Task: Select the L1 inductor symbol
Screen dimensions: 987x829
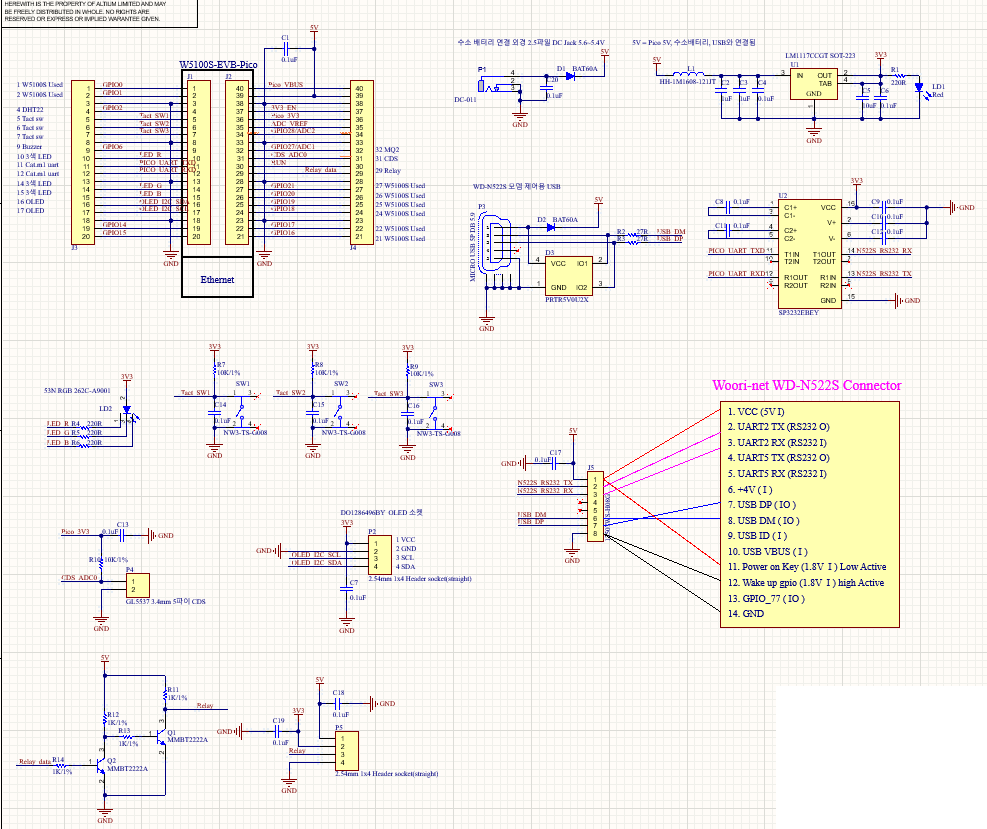Action: coord(691,74)
